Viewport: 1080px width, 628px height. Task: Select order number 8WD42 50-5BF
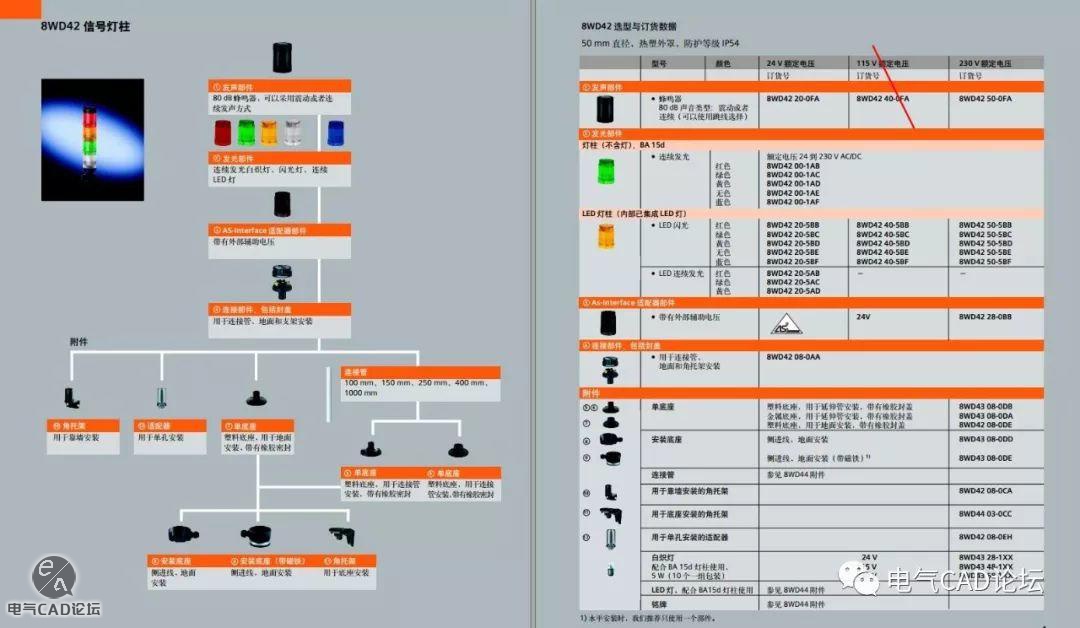pos(985,262)
